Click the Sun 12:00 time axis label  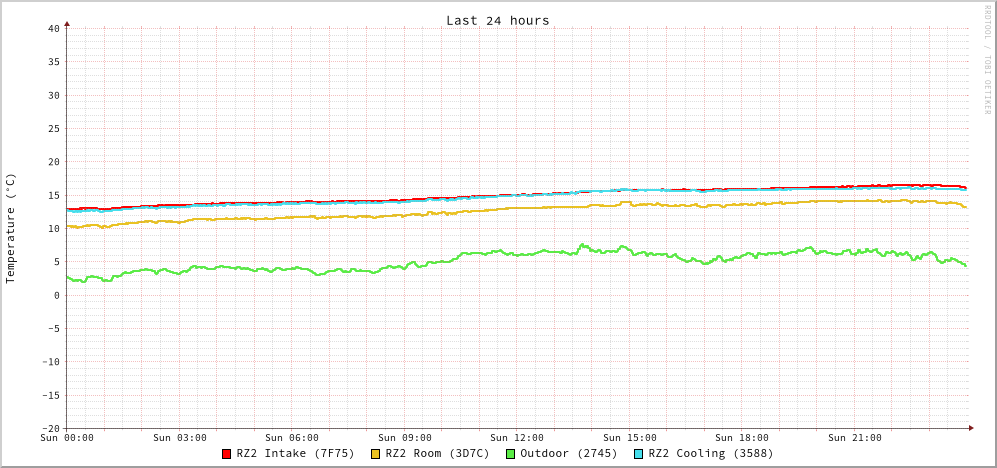[x=517, y=438]
